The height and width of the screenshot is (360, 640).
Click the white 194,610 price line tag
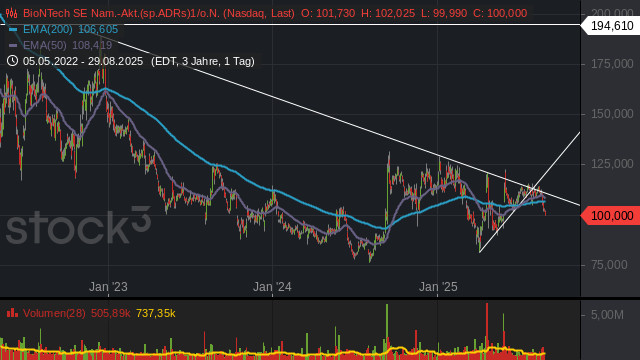coord(610,26)
